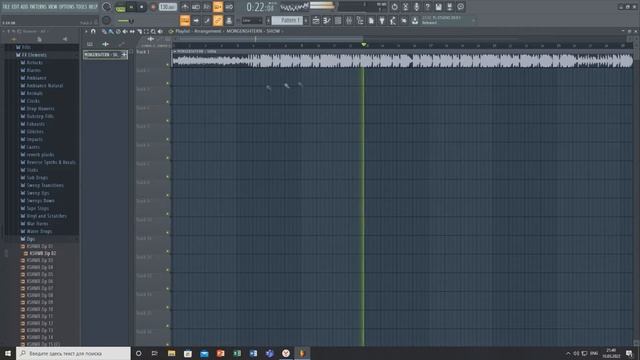Toggle wait-for-input recording icon
Image resolution: width=640 pixels, height=360 pixels.
196,7
